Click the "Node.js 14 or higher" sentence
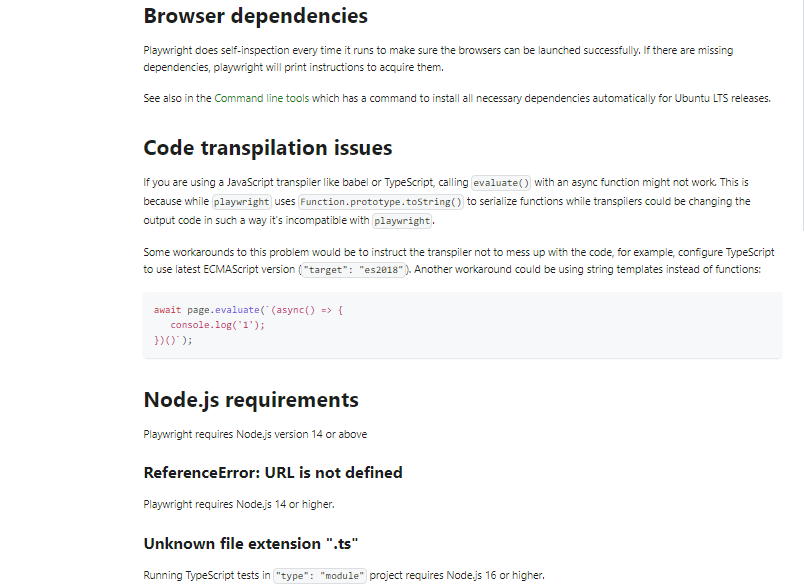The image size is (804, 586). point(239,504)
